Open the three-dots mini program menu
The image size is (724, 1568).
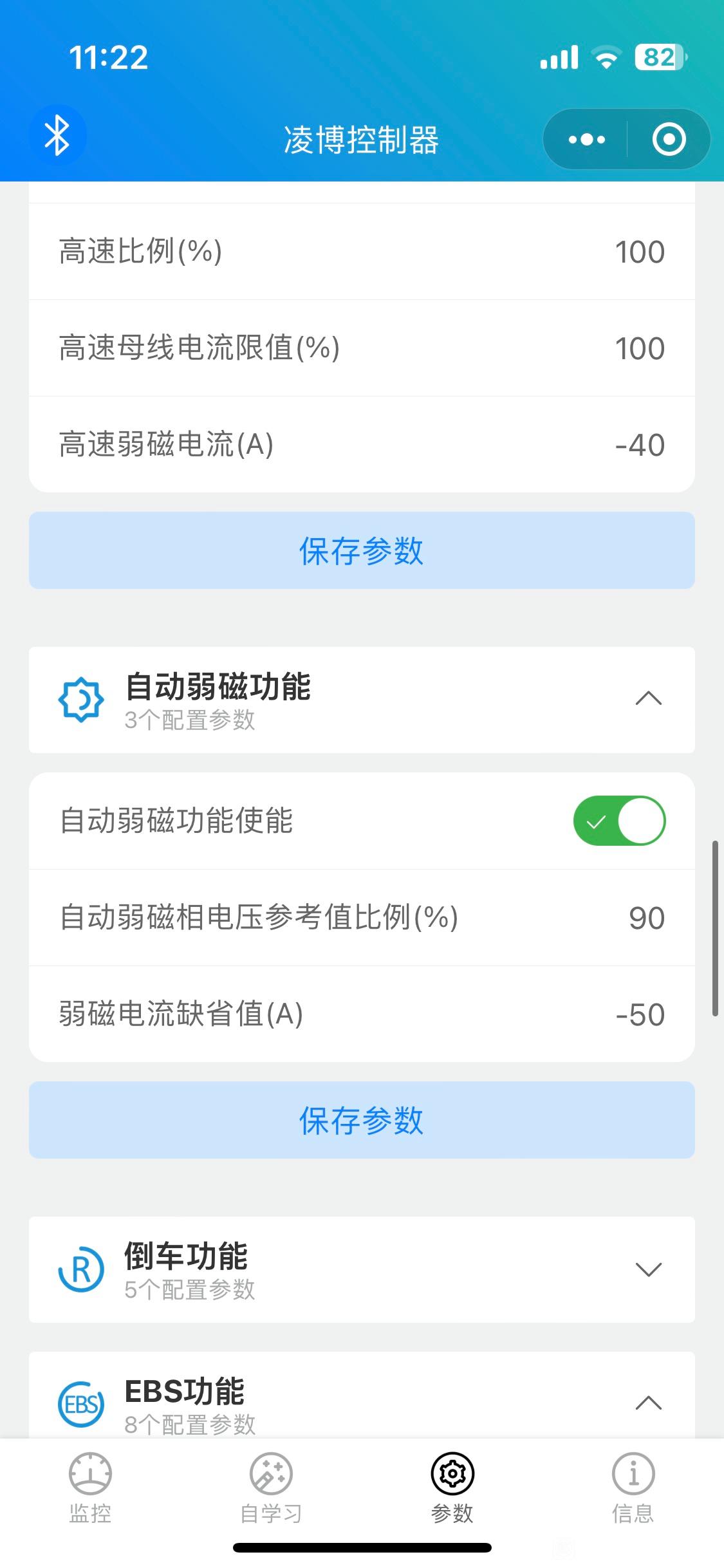(587, 140)
